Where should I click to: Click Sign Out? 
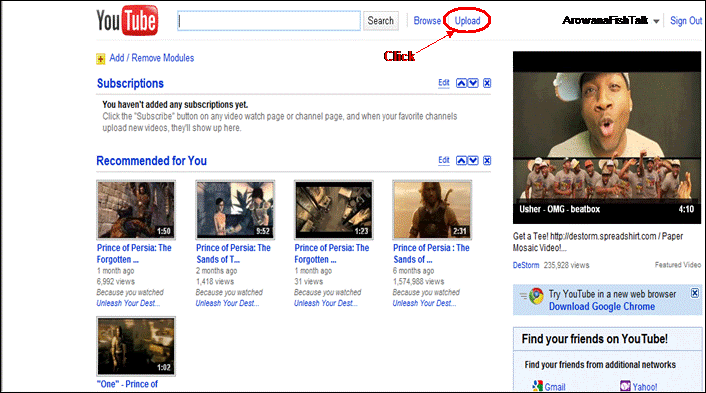[686, 21]
